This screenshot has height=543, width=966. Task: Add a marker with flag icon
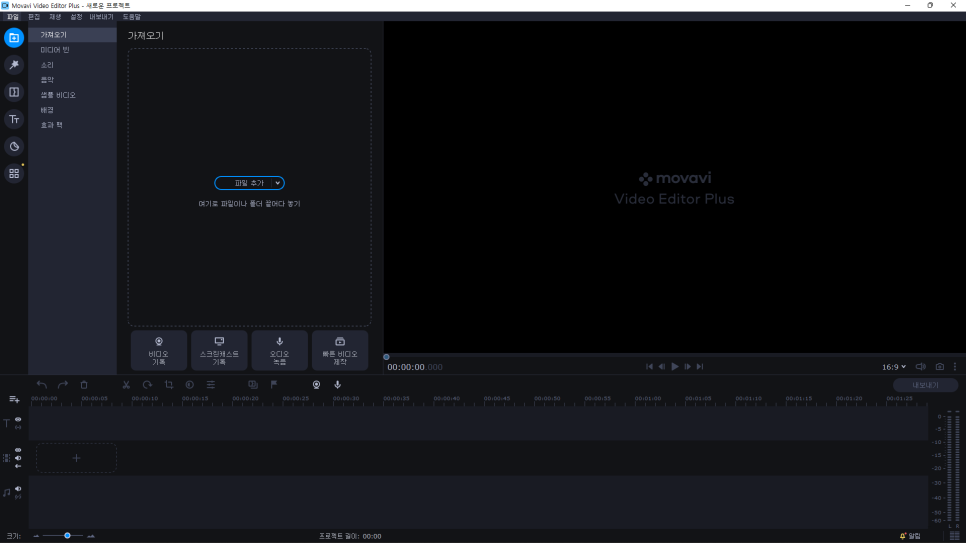(x=274, y=385)
